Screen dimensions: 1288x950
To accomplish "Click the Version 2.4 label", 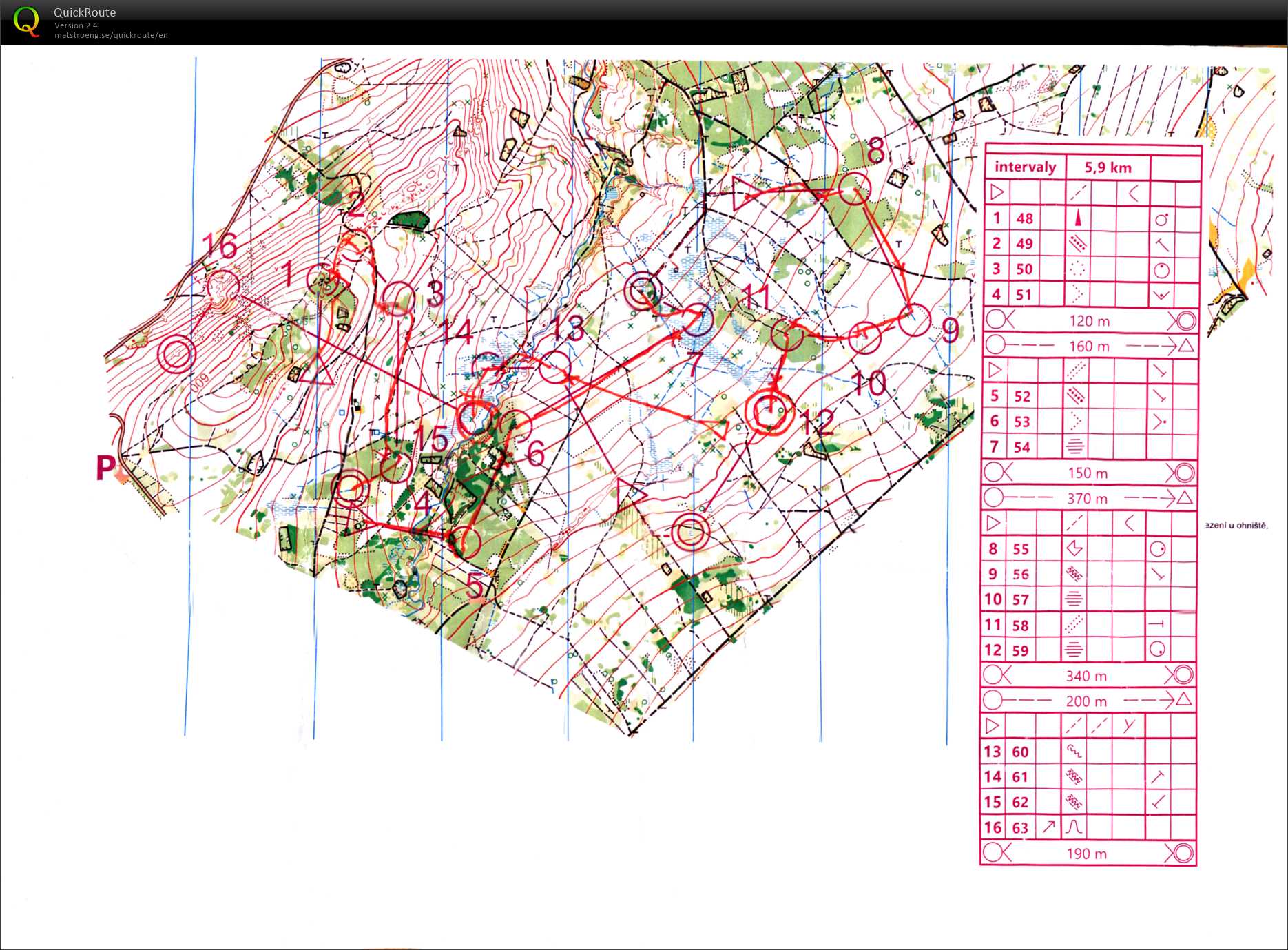I will pos(76,25).
